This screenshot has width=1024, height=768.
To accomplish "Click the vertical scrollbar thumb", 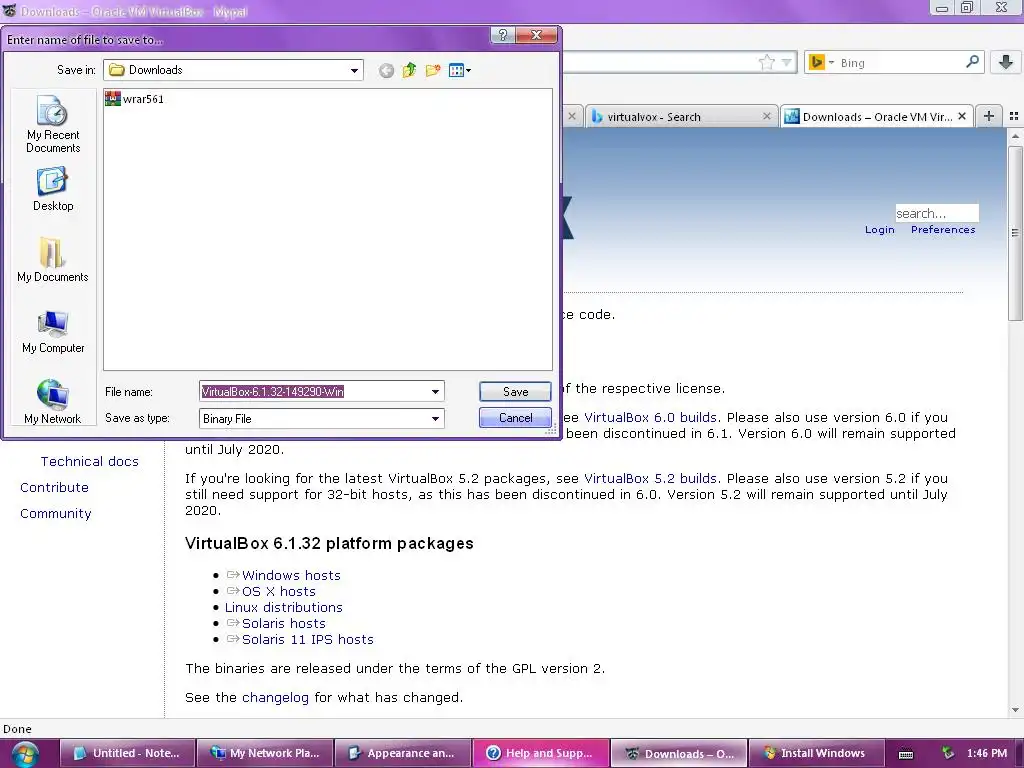I will pyautogui.click(x=1015, y=233).
